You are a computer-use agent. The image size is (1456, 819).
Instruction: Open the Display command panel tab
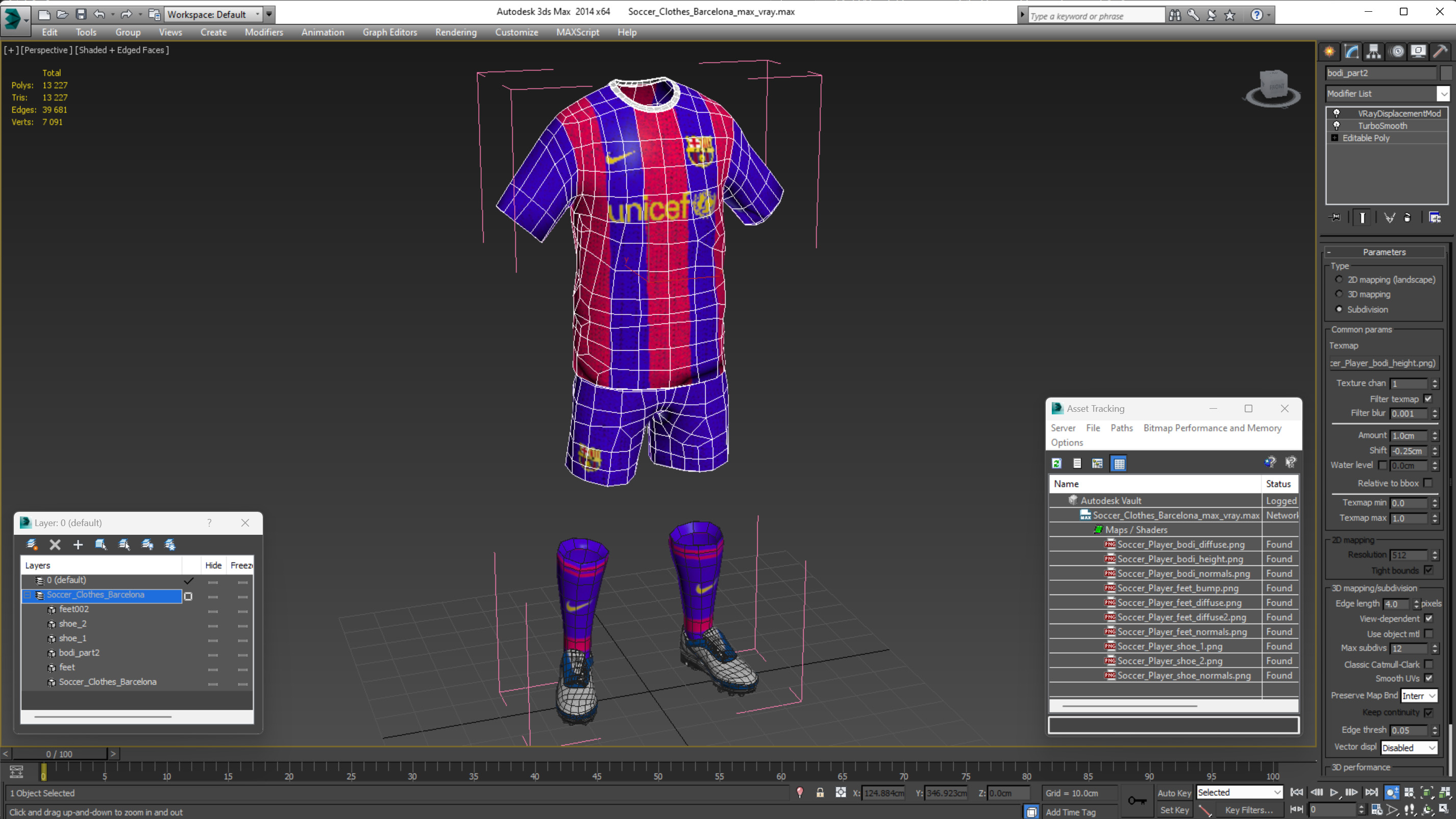1418,52
